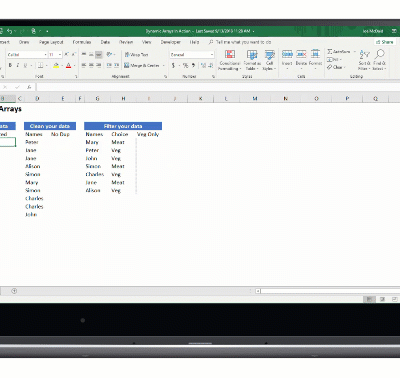Open the AutoSum dropdown arrow

[x=355, y=52]
